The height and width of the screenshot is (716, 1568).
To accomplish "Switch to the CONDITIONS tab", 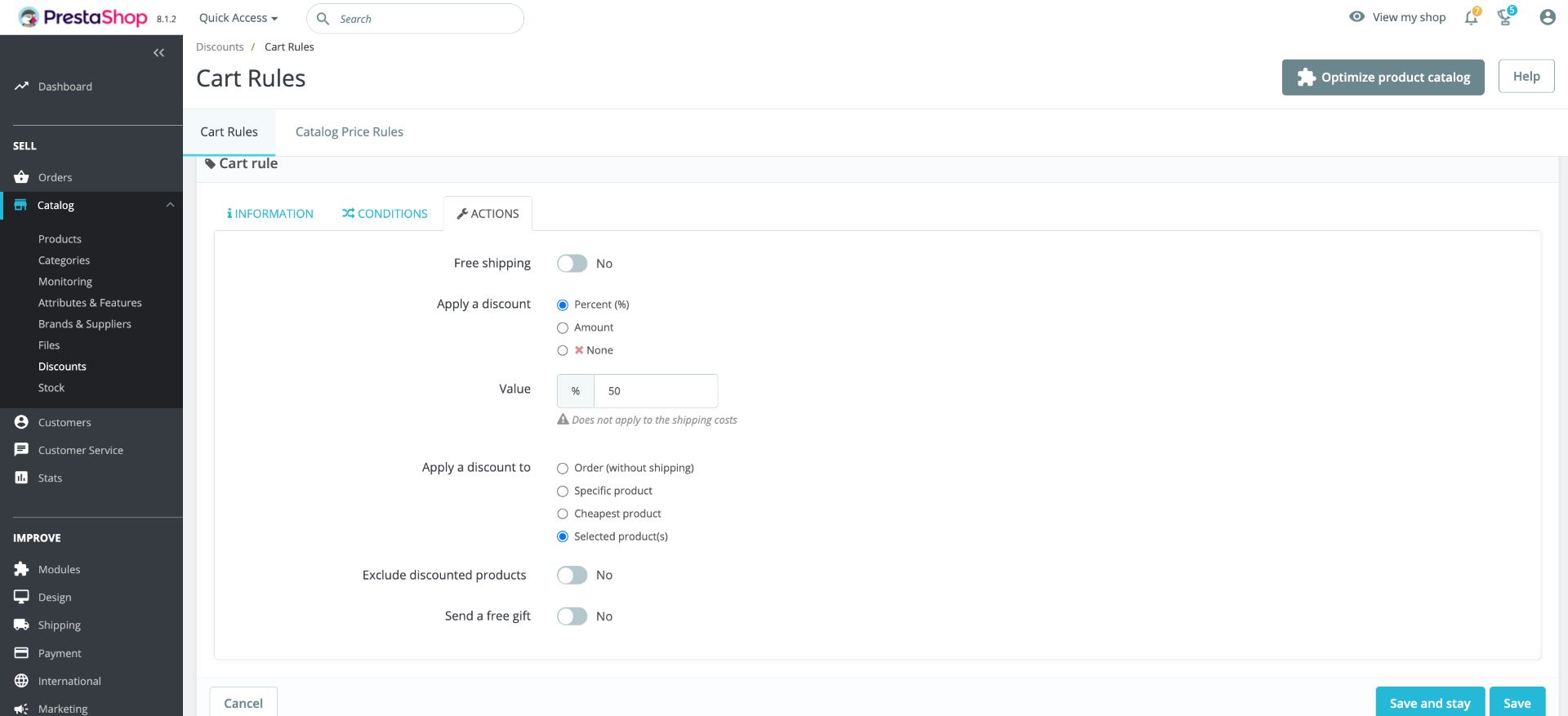I will (x=385, y=214).
